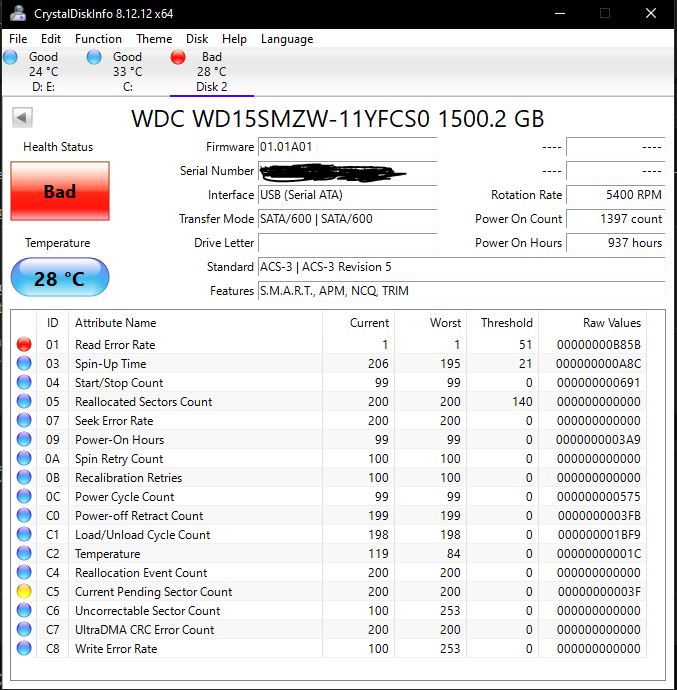Image resolution: width=677 pixels, height=690 pixels.
Task: Click the Firmware value field
Action: [x=347, y=147]
